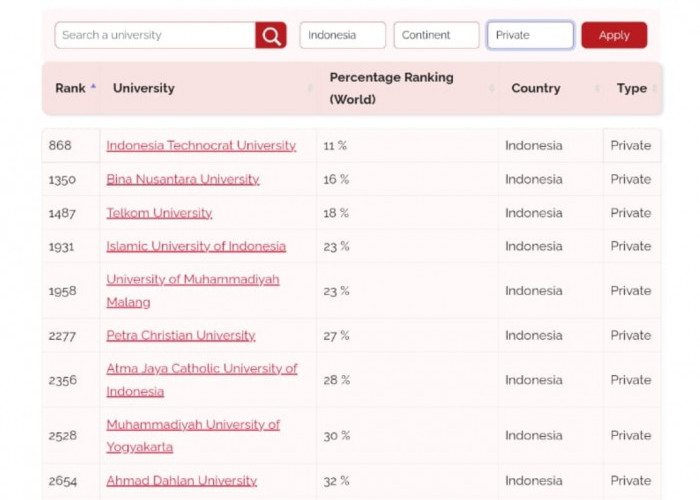Select rank value 1931
This screenshot has width=700, height=500.
point(61,246)
